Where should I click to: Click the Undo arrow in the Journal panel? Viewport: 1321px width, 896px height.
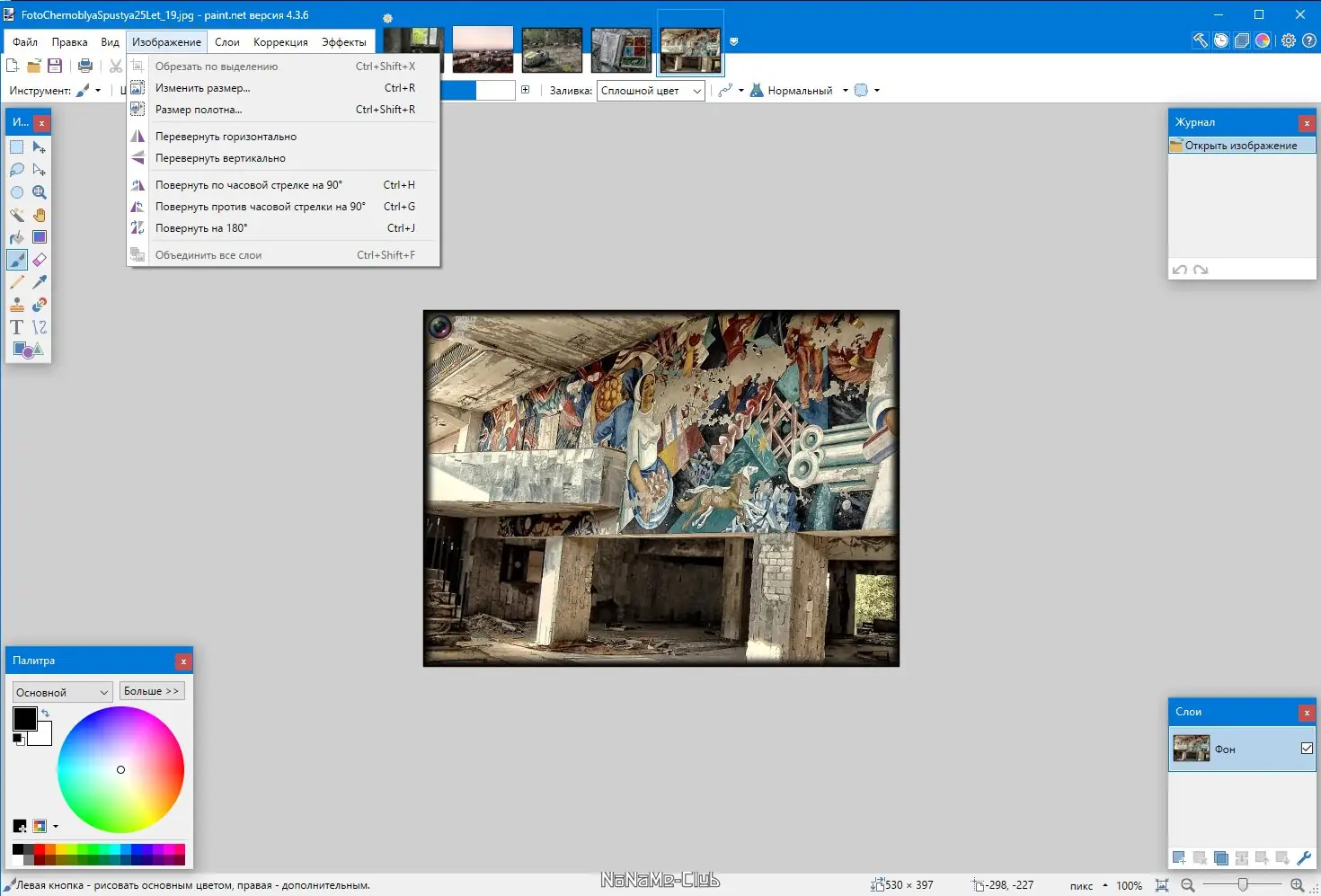coord(1180,270)
